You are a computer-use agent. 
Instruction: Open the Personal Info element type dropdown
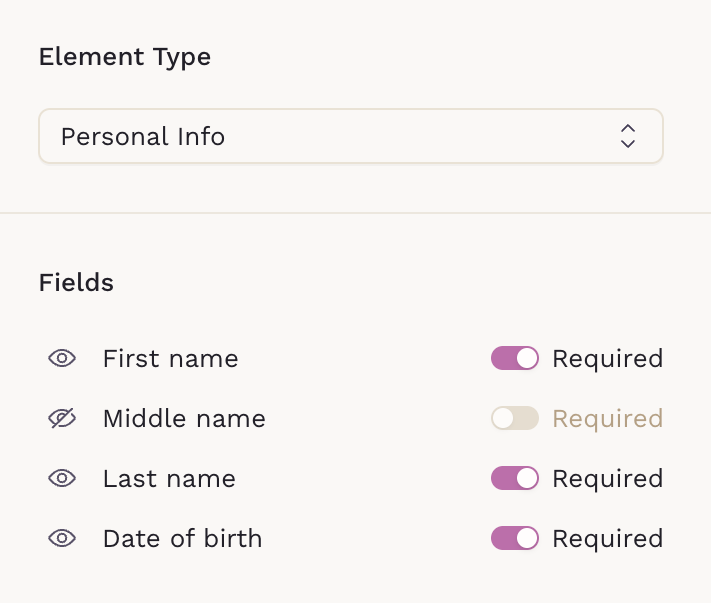[350, 136]
